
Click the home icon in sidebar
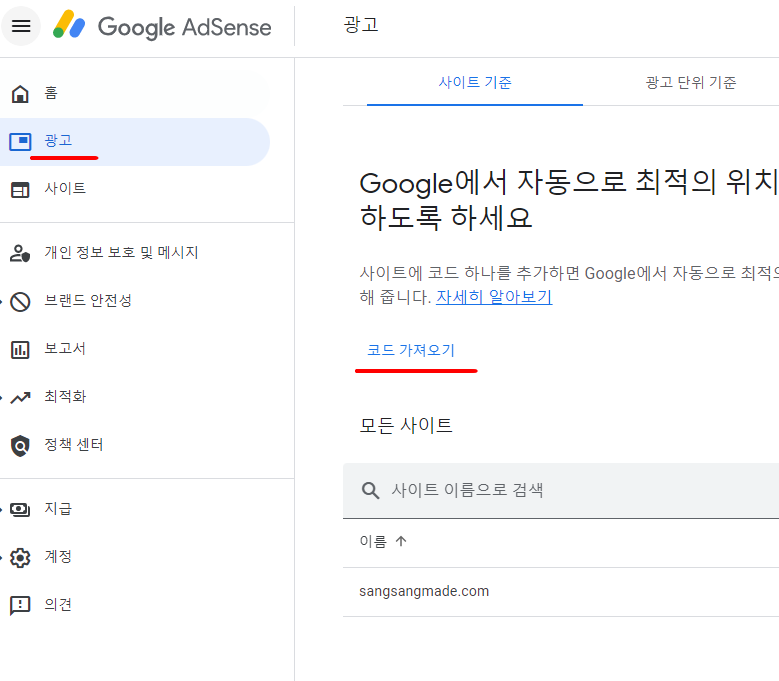20,93
